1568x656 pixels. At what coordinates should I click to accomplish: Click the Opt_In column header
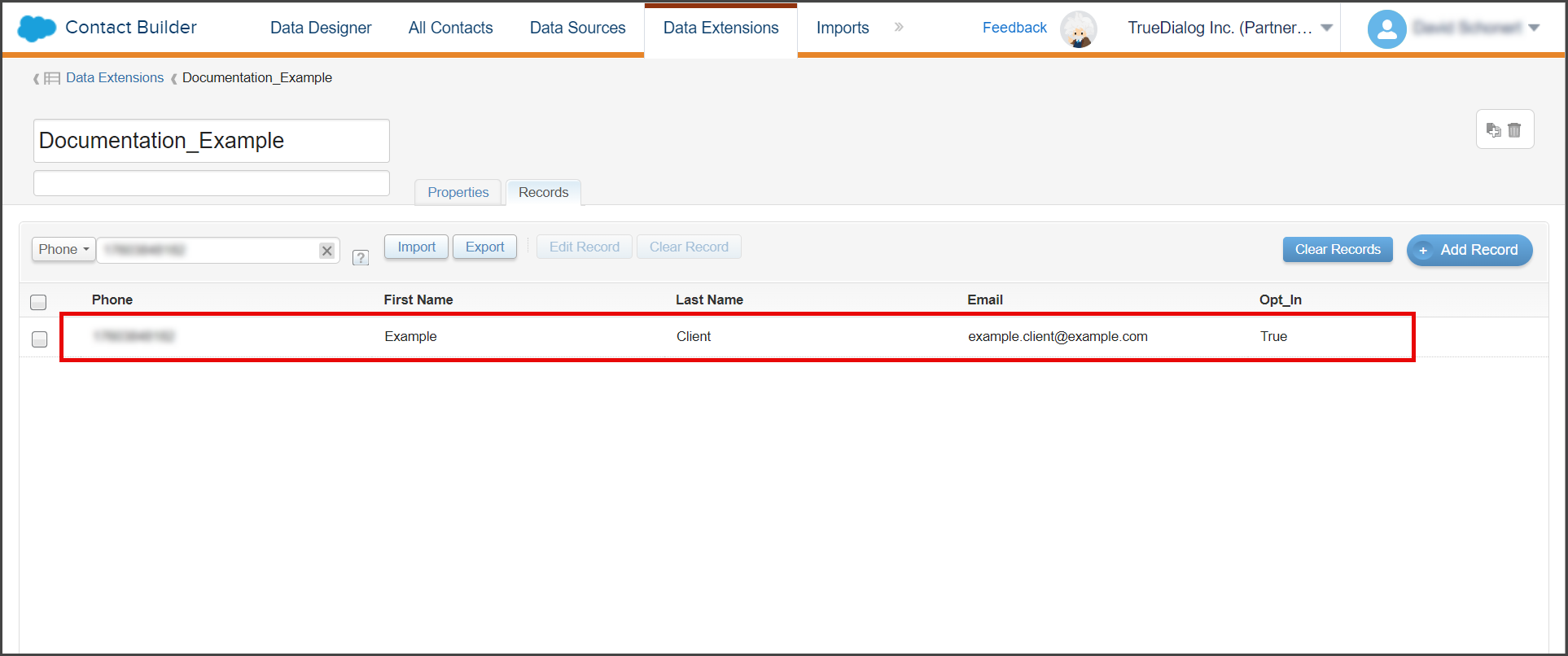(x=1281, y=300)
